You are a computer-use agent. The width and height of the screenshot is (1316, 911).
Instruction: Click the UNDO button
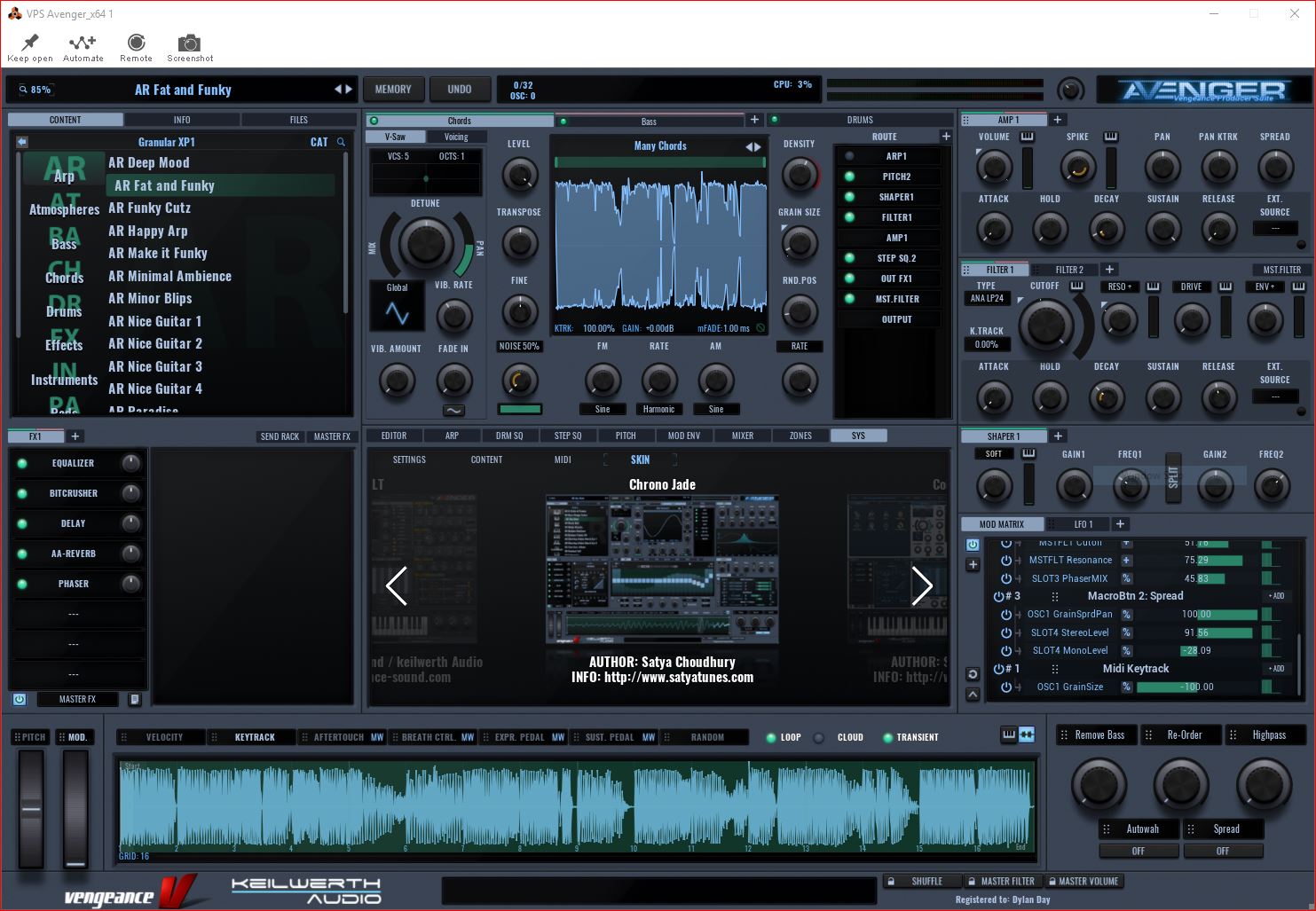460,90
